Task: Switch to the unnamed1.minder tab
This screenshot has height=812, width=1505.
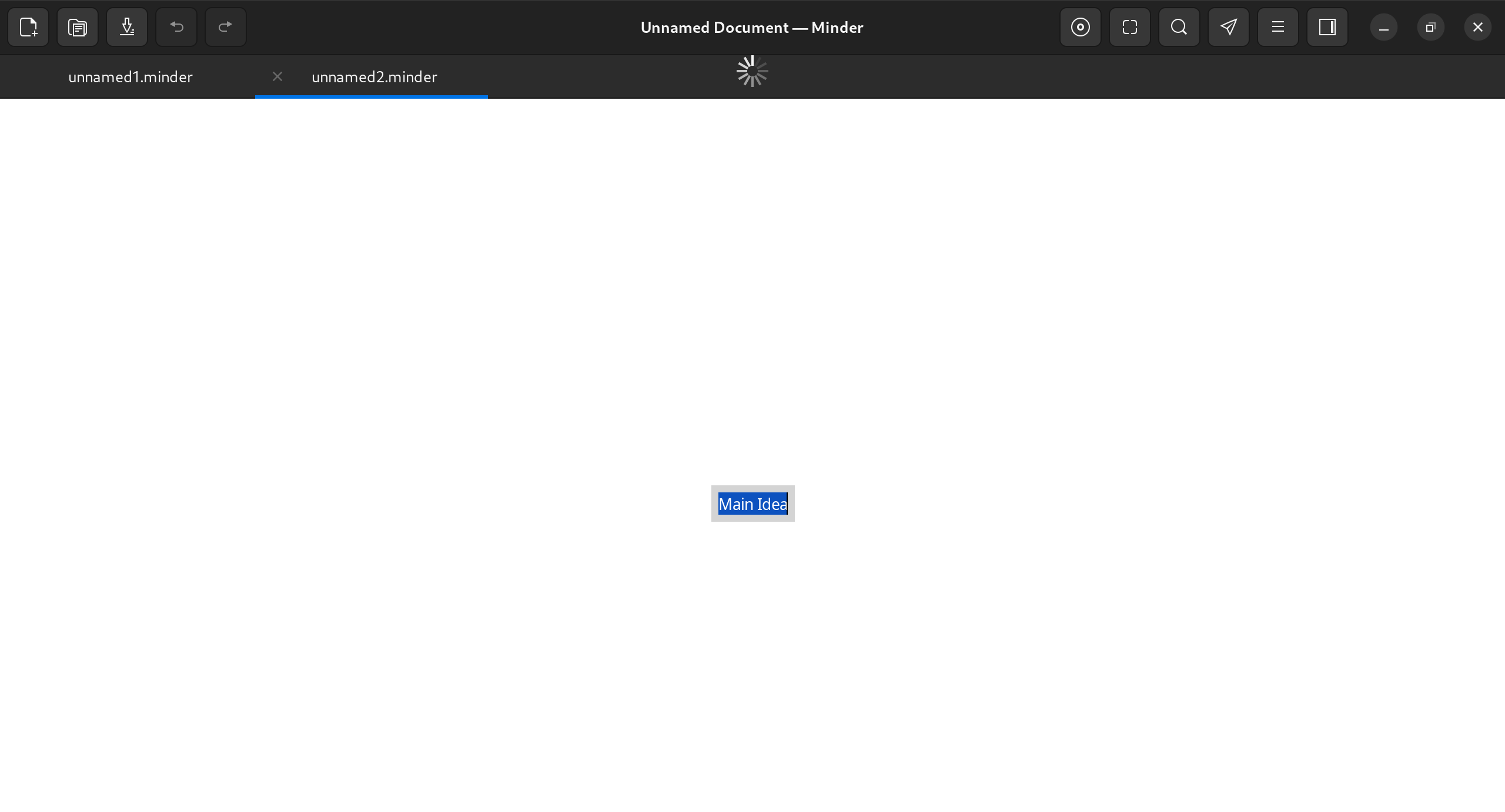Action: (x=131, y=76)
